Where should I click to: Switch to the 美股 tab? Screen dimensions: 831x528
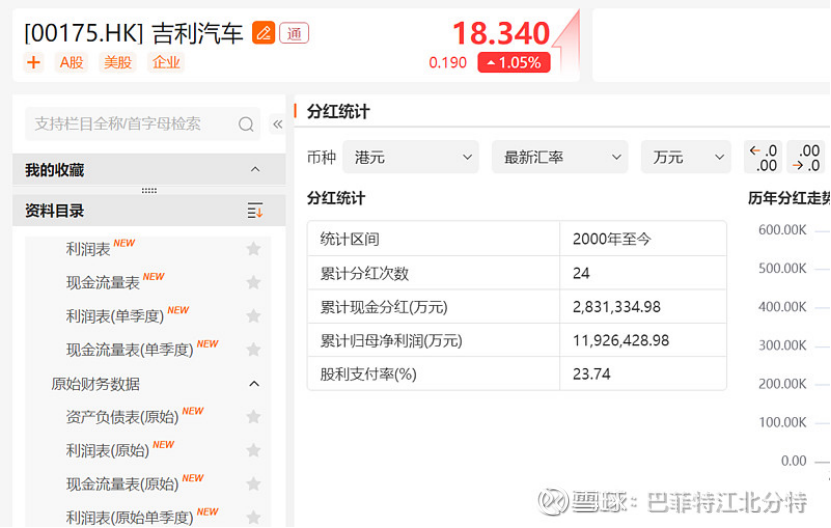[x=117, y=63]
